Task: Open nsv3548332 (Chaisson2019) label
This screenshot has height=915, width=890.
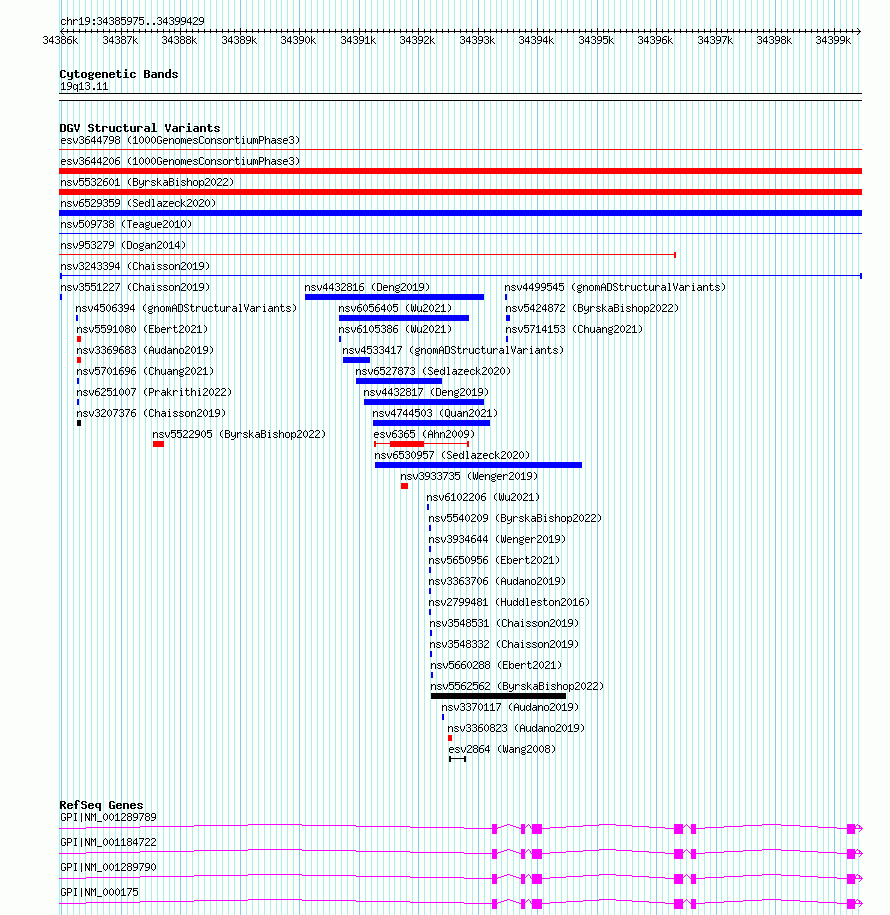Action: tap(504, 645)
